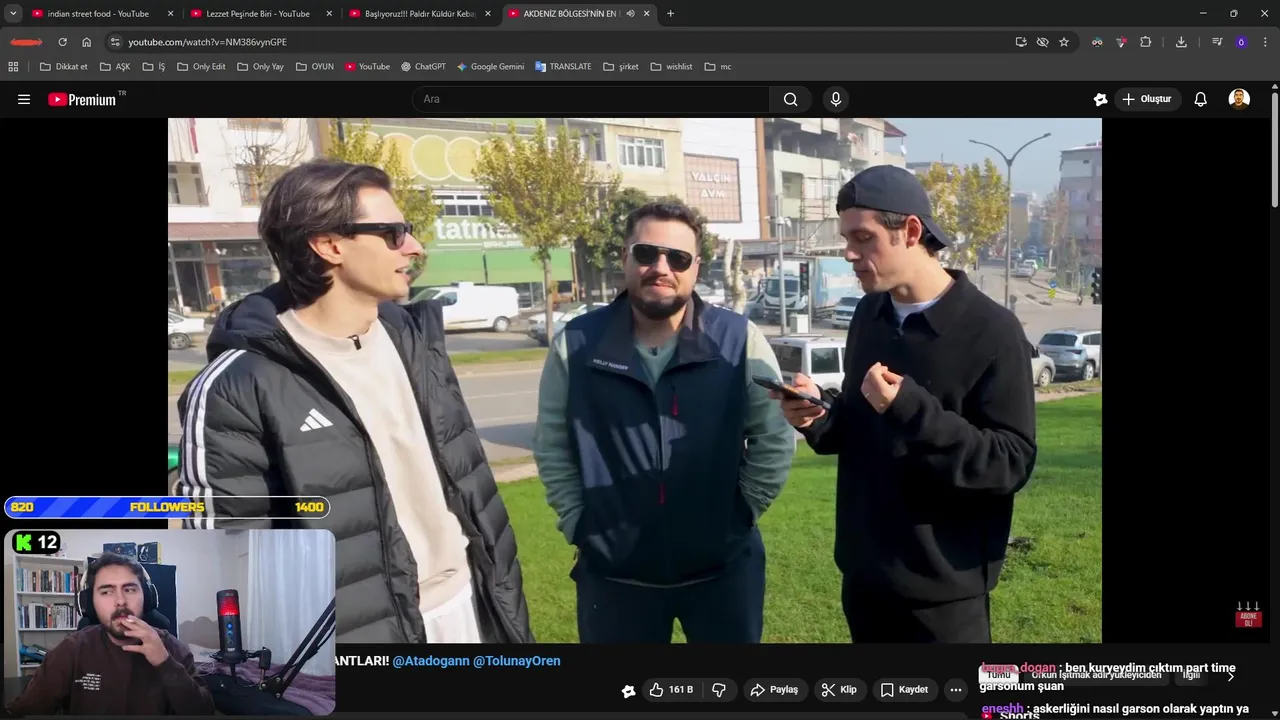Show Chrome downloads

(x=1181, y=42)
